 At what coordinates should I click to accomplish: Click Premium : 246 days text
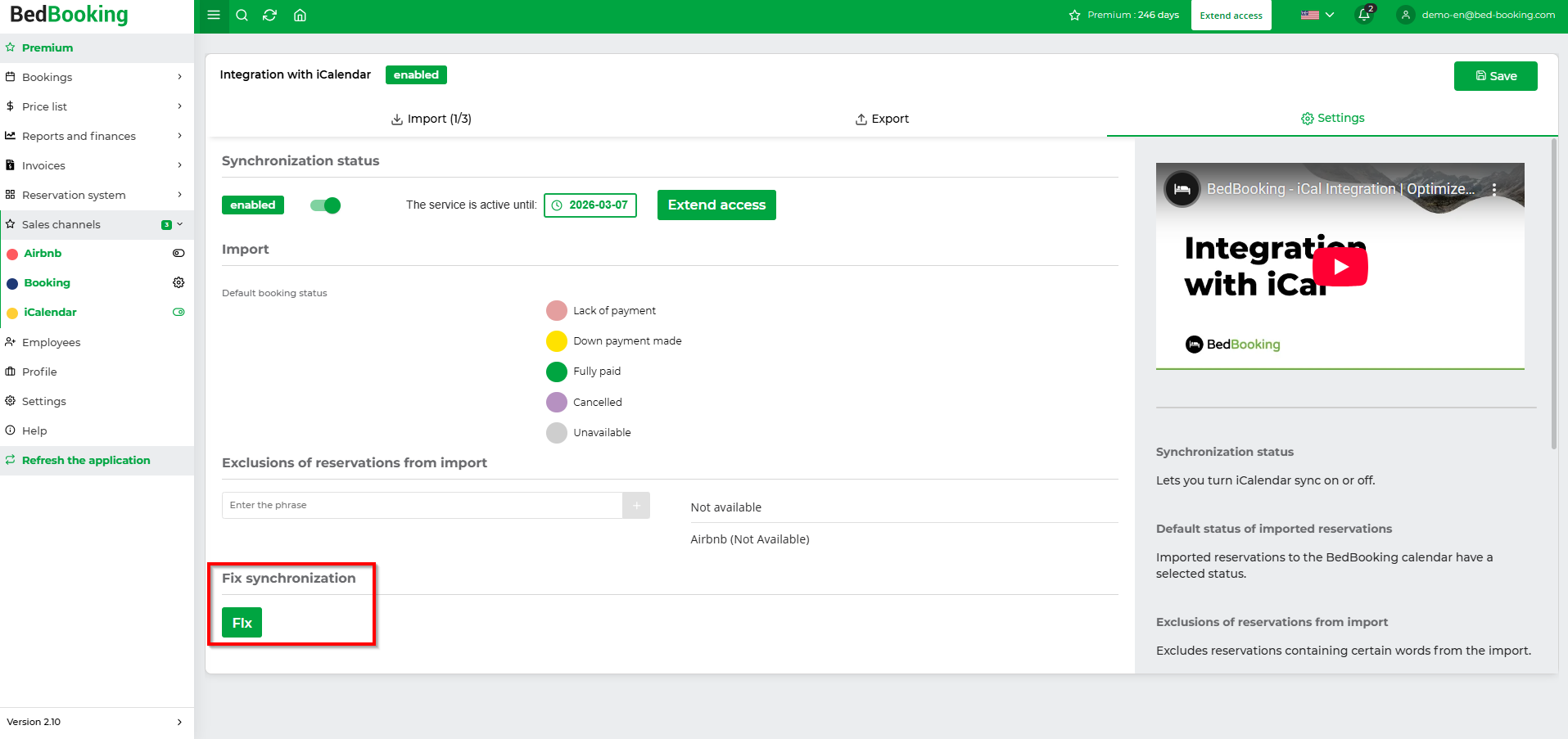(x=1133, y=16)
